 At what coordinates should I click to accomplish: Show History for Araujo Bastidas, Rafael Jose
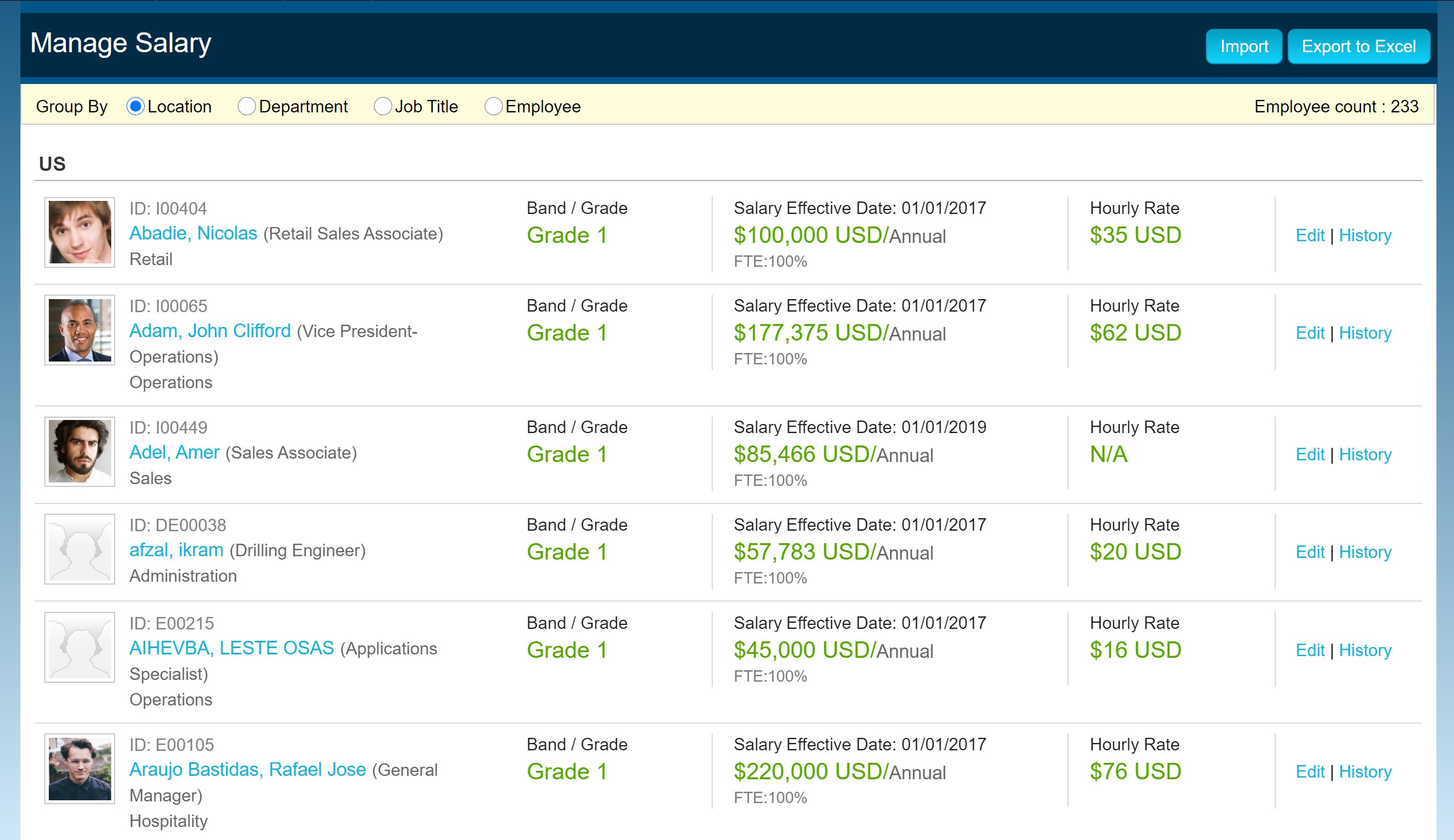click(x=1364, y=772)
